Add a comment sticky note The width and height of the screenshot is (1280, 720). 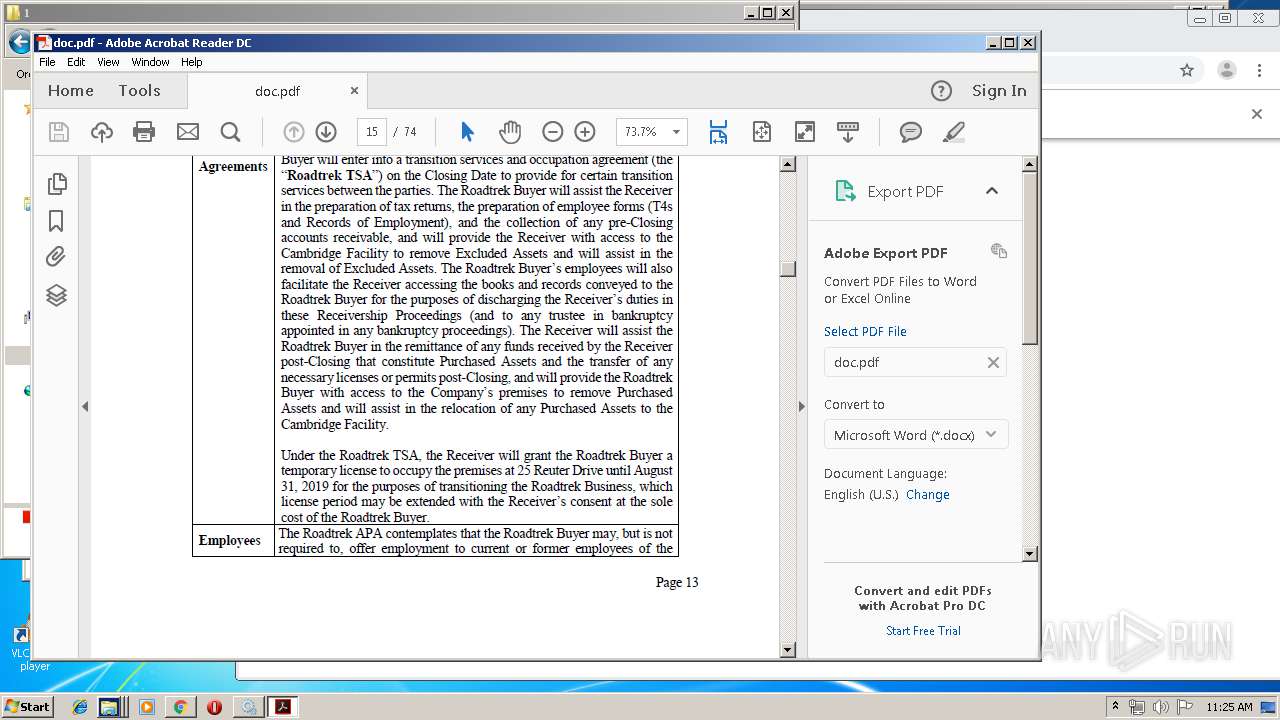[910, 132]
